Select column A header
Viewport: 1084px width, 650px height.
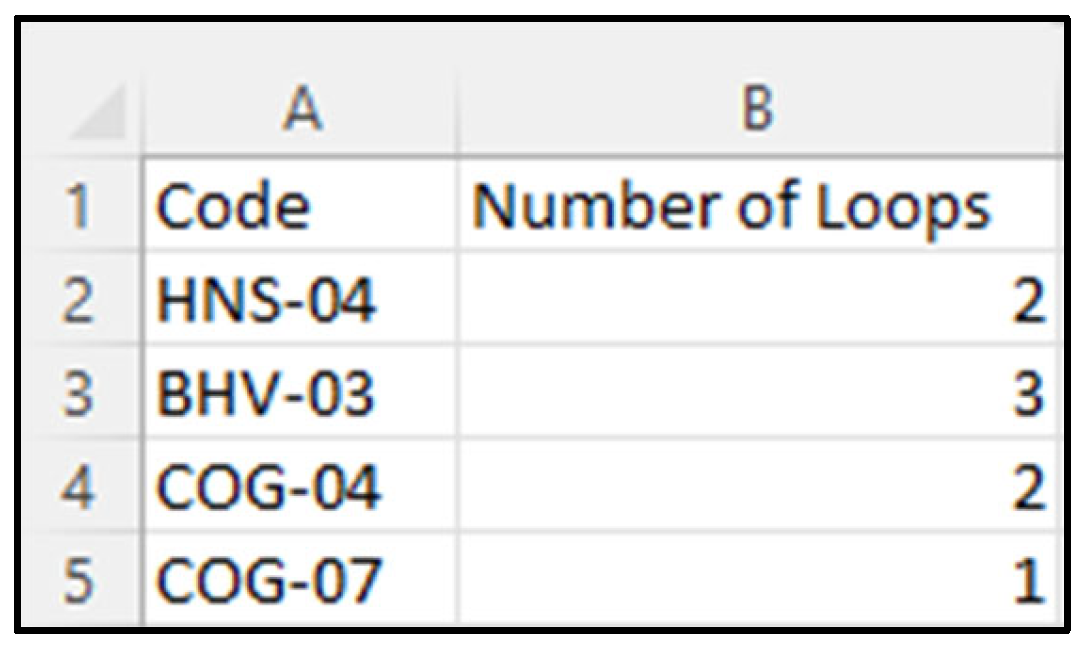300,109
